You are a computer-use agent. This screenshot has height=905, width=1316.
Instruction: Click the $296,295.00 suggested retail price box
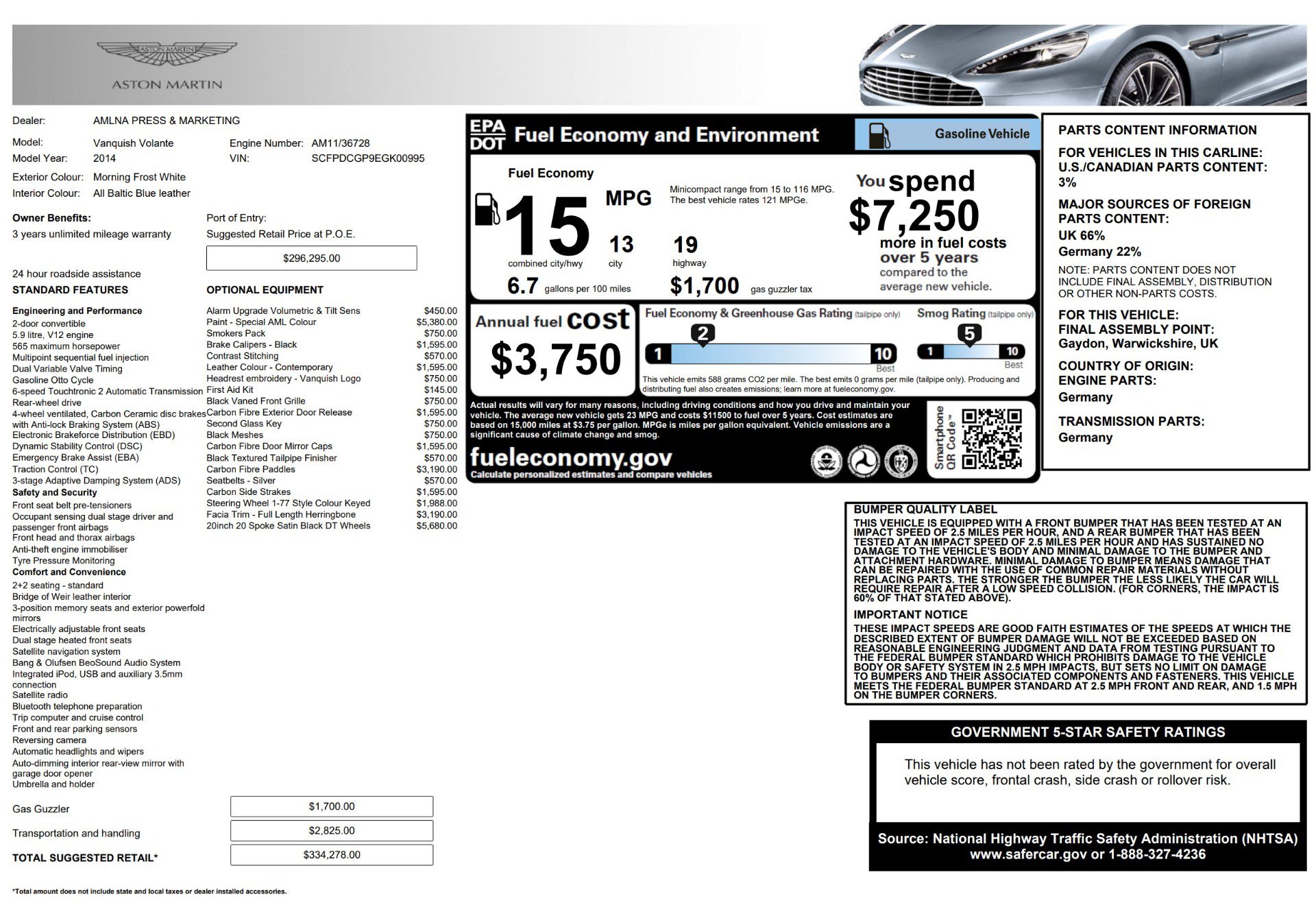tap(311, 258)
